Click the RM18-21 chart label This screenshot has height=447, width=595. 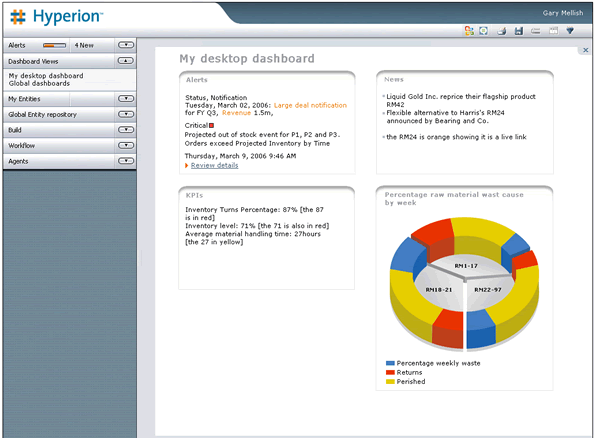coord(439,290)
